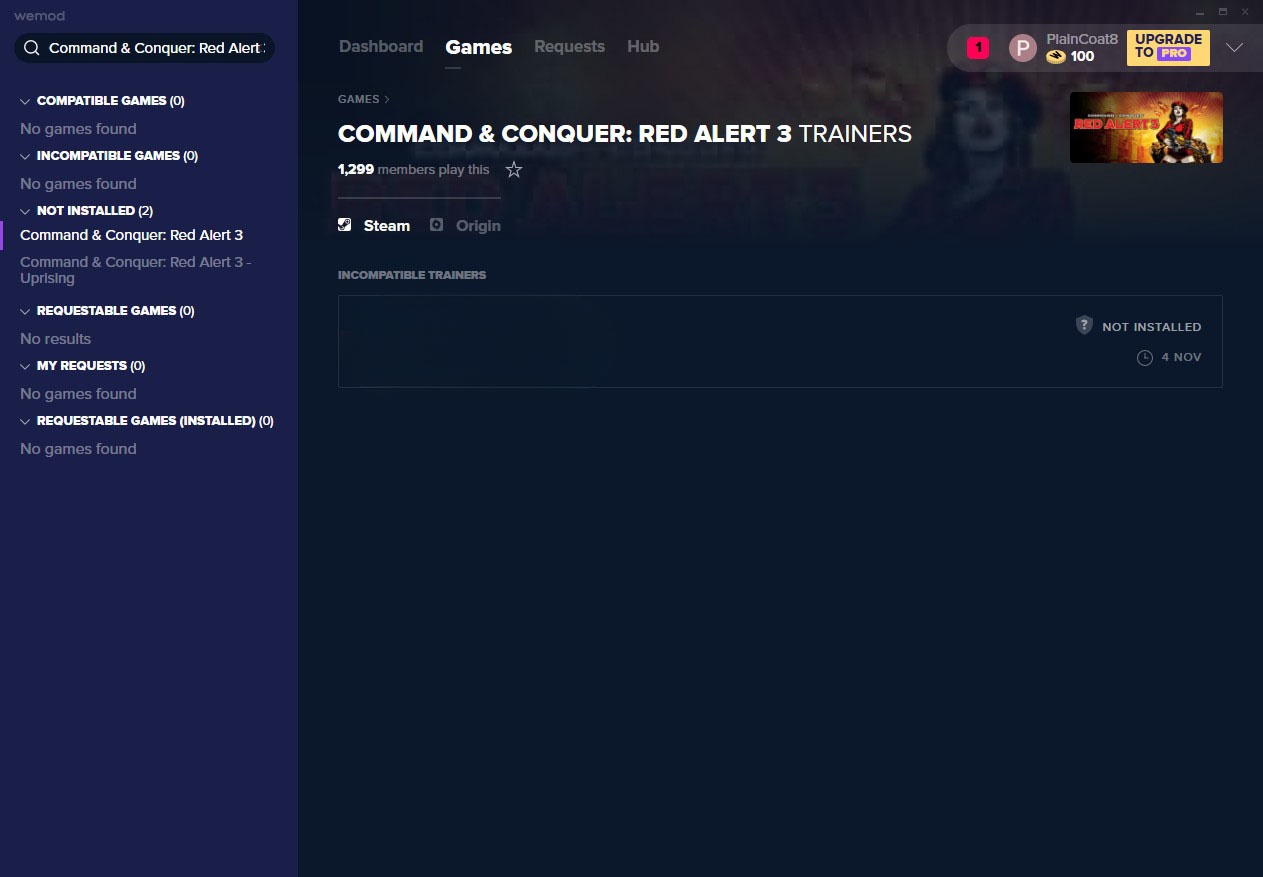Favorite the game with the star icon
This screenshot has height=877, width=1263.
514,170
